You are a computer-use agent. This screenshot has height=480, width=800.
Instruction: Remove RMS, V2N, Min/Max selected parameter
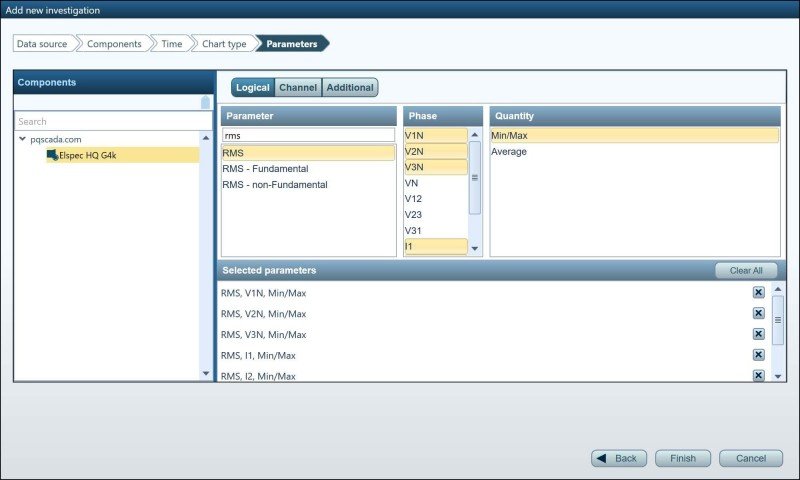pos(759,313)
